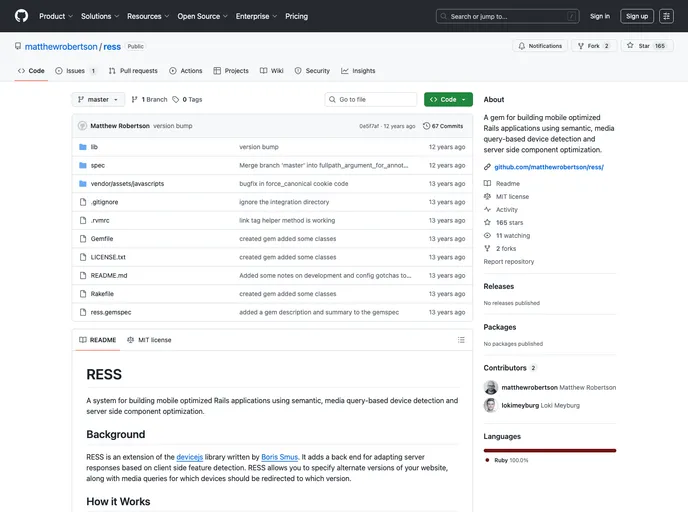
Task: Click the notifications bell icon
Action: [x=521, y=46]
